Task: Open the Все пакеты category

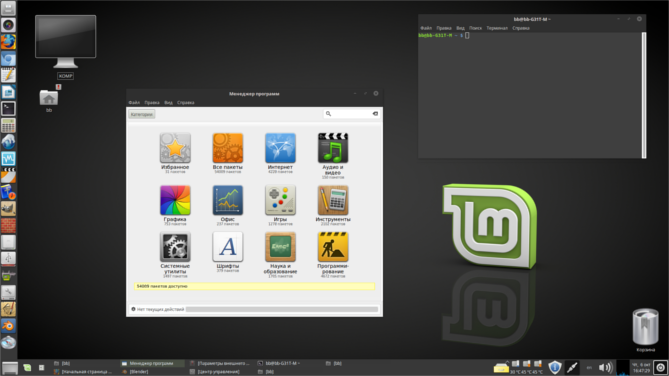Action: tap(227, 152)
